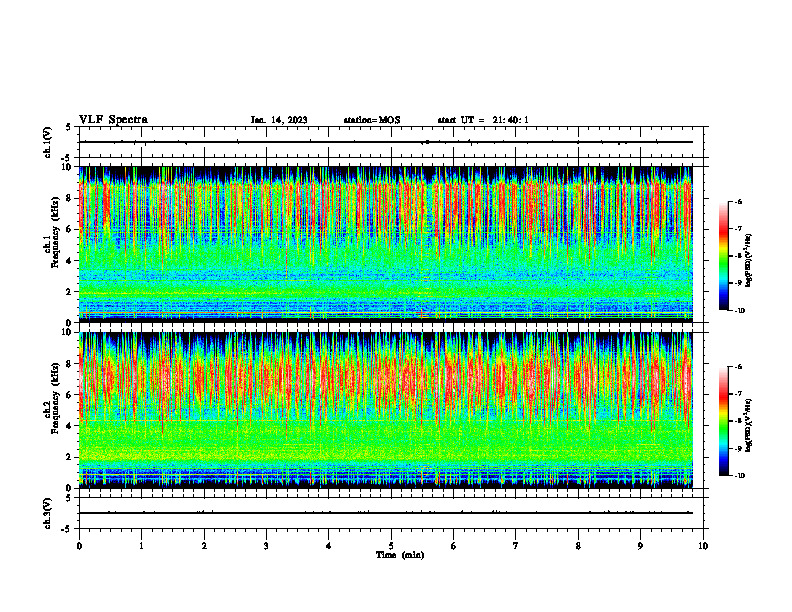The height and width of the screenshot is (612, 792).
Task: Click the ch.1 panel's "2" kHz tick label
Action: (68, 291)
